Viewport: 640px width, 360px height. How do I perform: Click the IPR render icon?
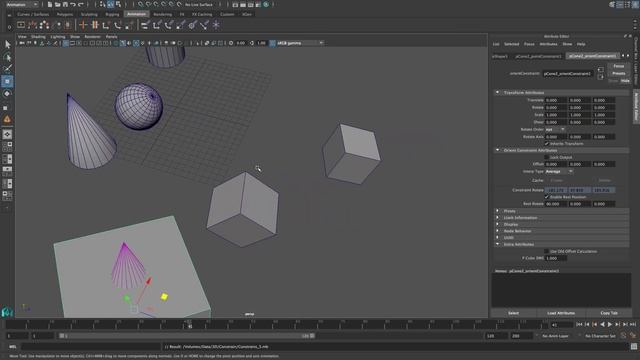point(251,4)
